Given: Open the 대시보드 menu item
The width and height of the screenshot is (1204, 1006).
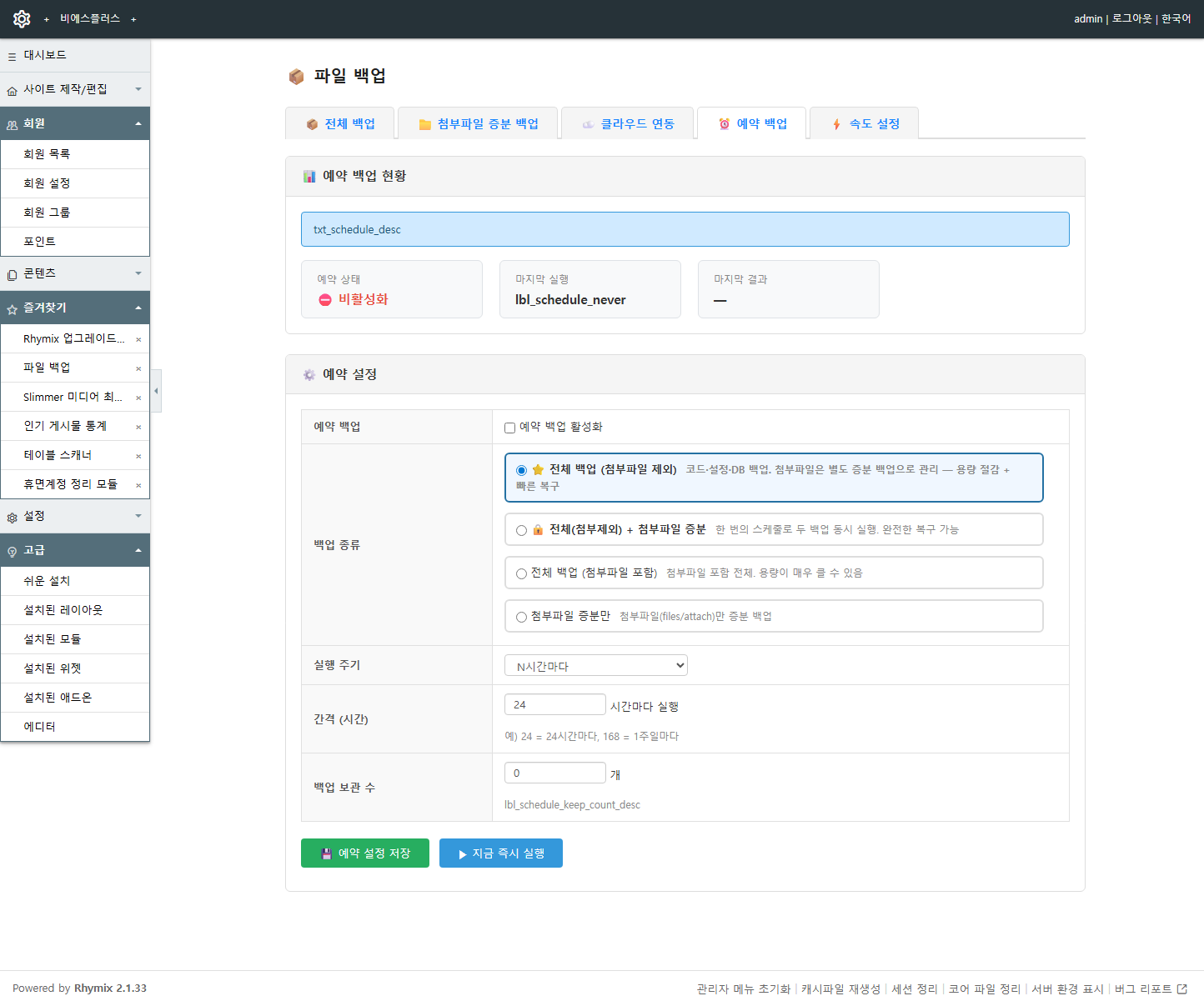Looking at the screenshot, I should pos(75,55).
